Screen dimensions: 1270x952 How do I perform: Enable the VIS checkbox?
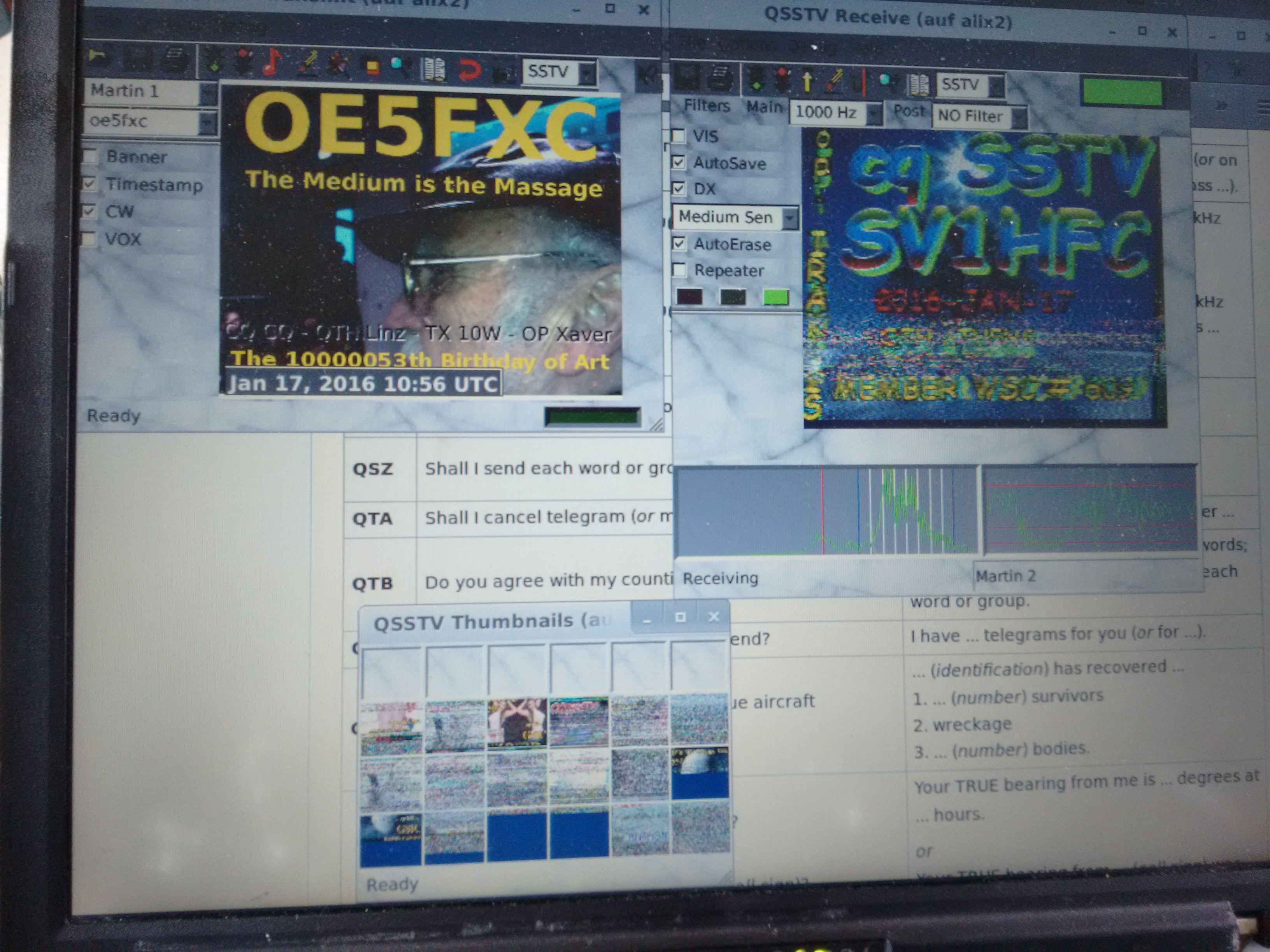click(679, 136)
